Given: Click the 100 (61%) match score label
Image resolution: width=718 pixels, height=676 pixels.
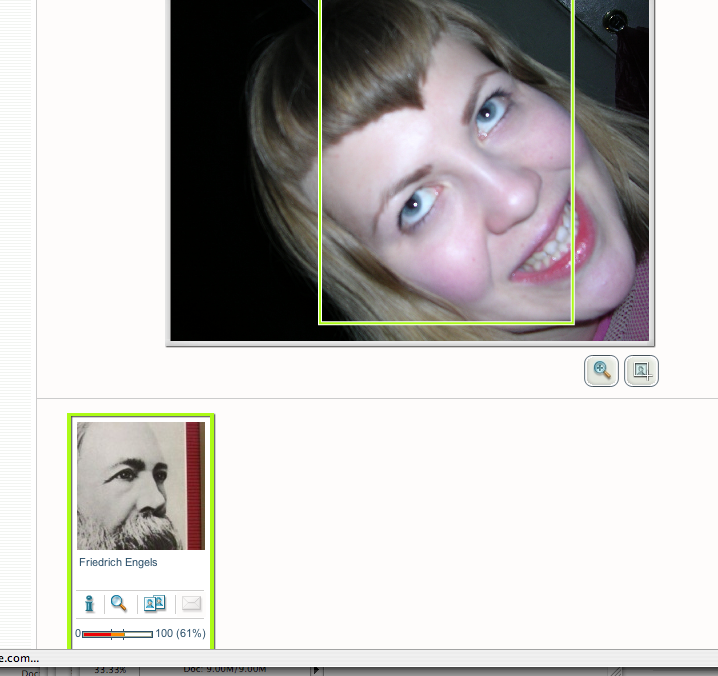Looking at the screenshot, I should (180, 634).
